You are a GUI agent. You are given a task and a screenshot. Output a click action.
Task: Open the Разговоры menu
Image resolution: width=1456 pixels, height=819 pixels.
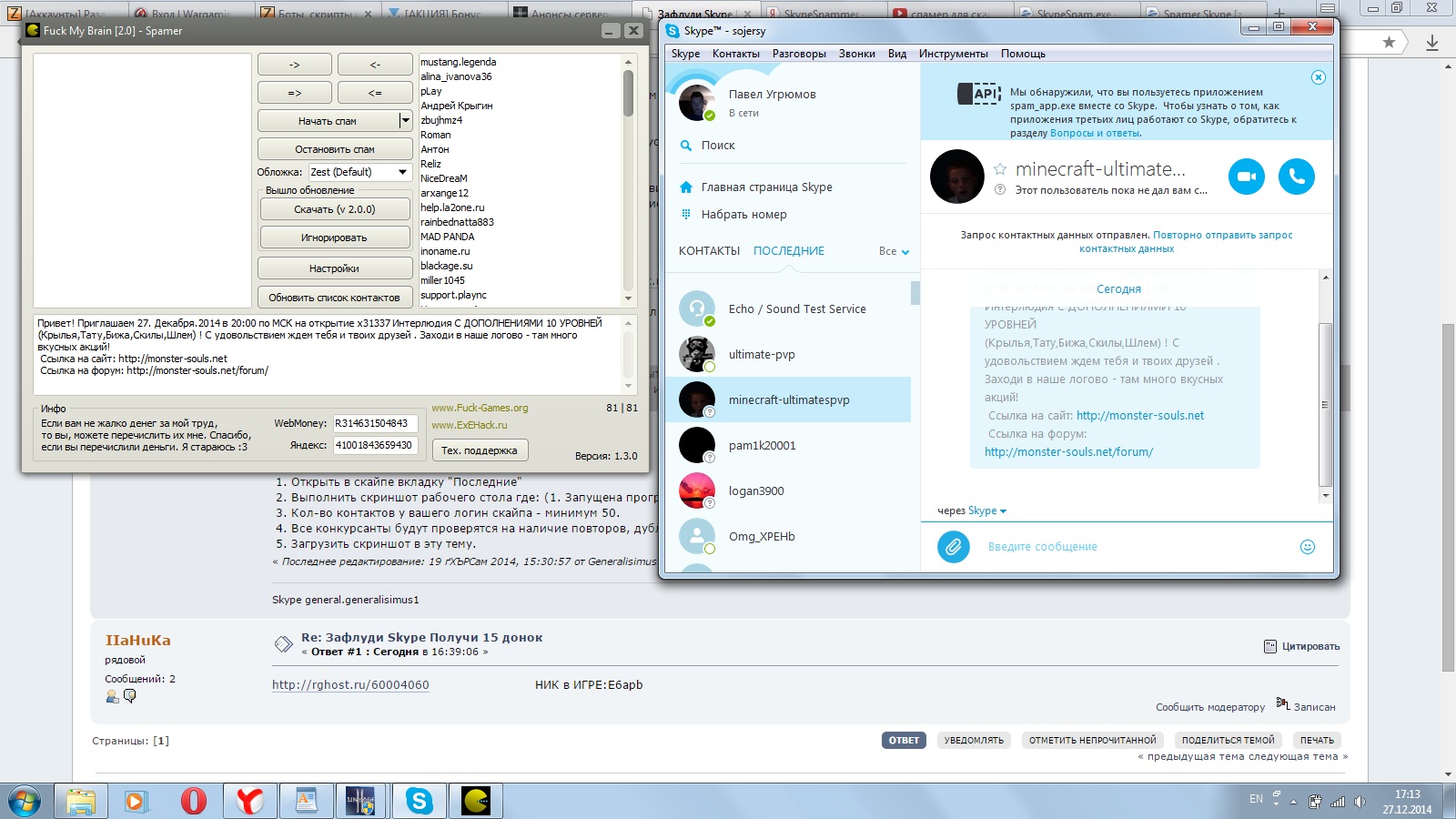click(x=799, y=54)
